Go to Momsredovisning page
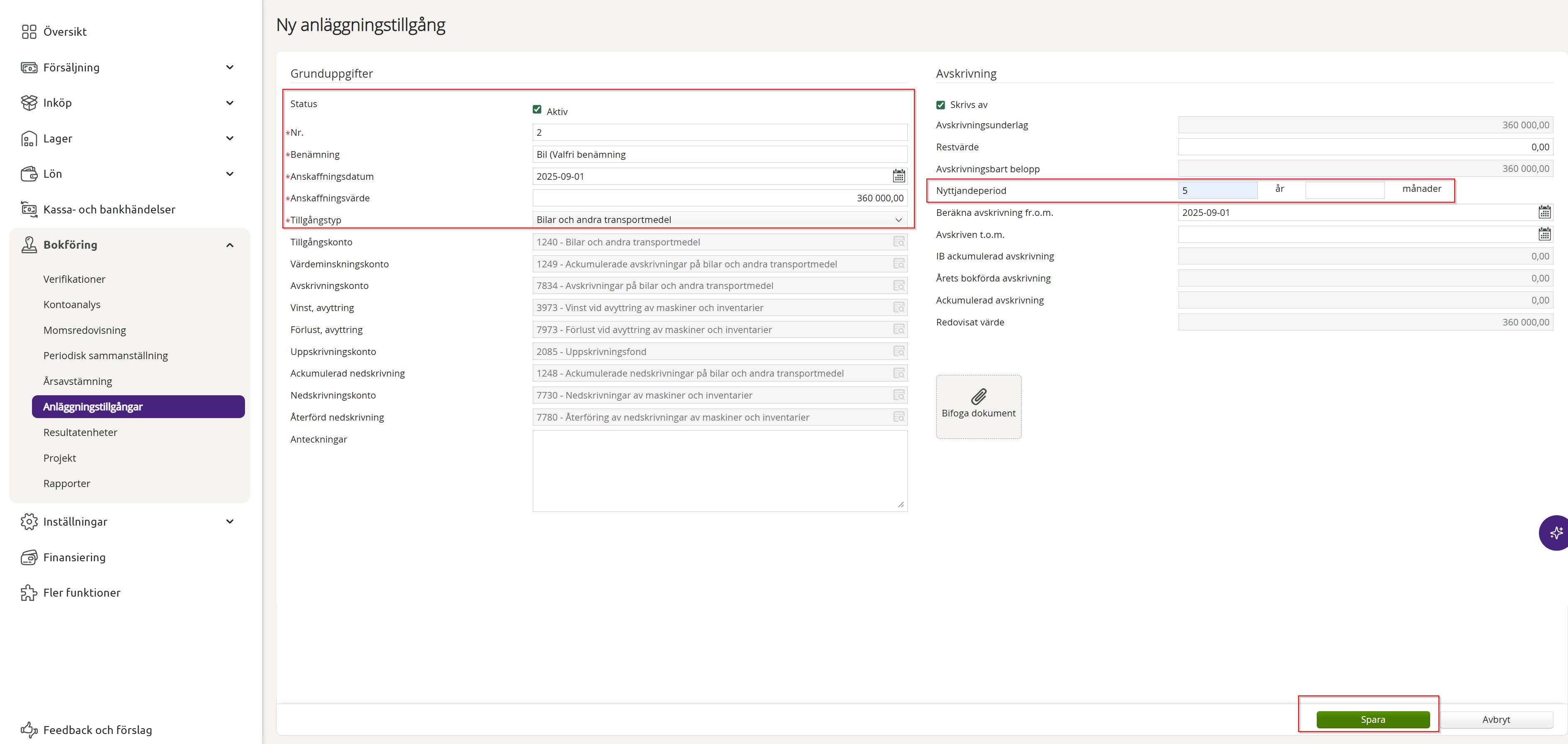The image size is (1568, 744). [x=85, y=330]
